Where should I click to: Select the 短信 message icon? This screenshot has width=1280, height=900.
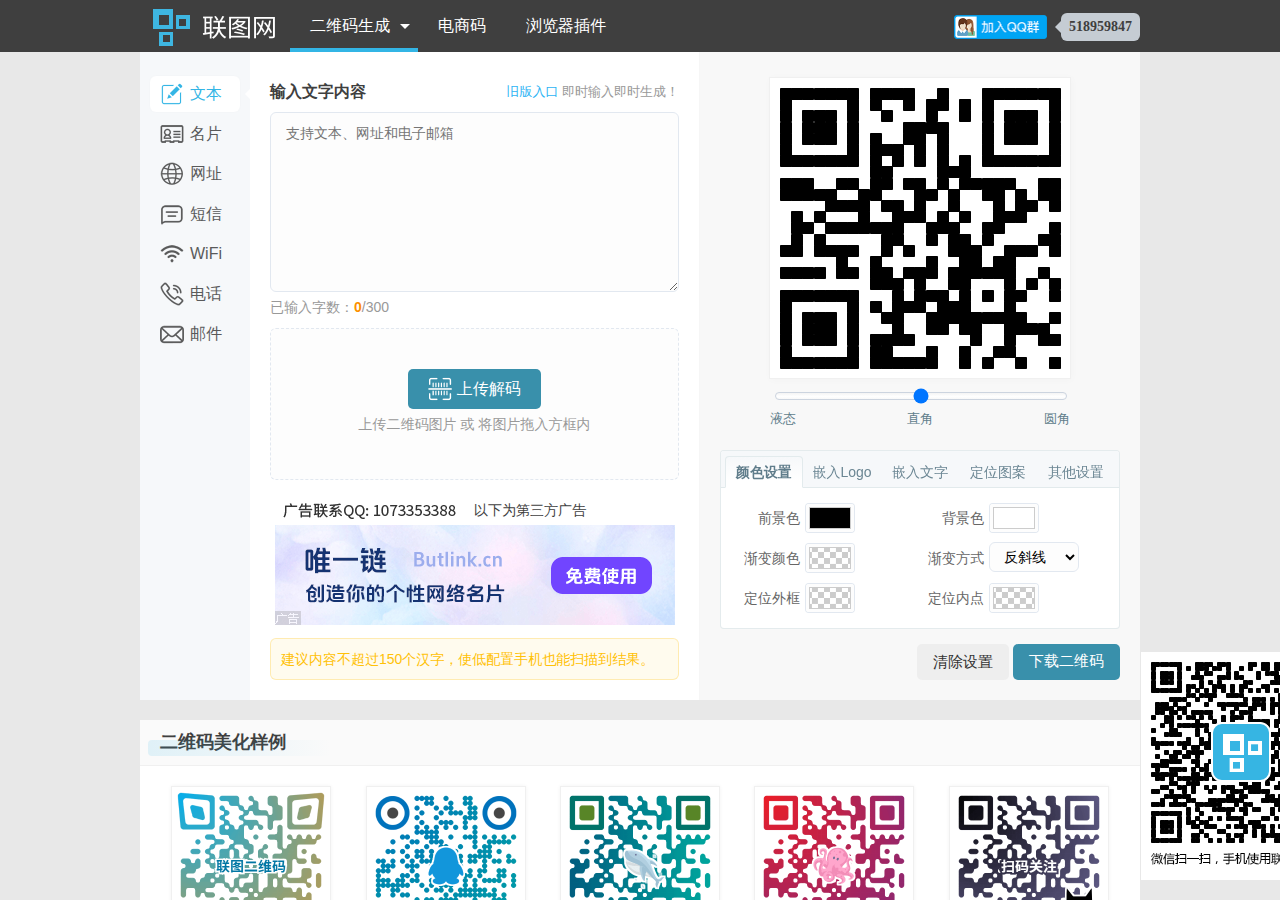(x=171, y=215)
